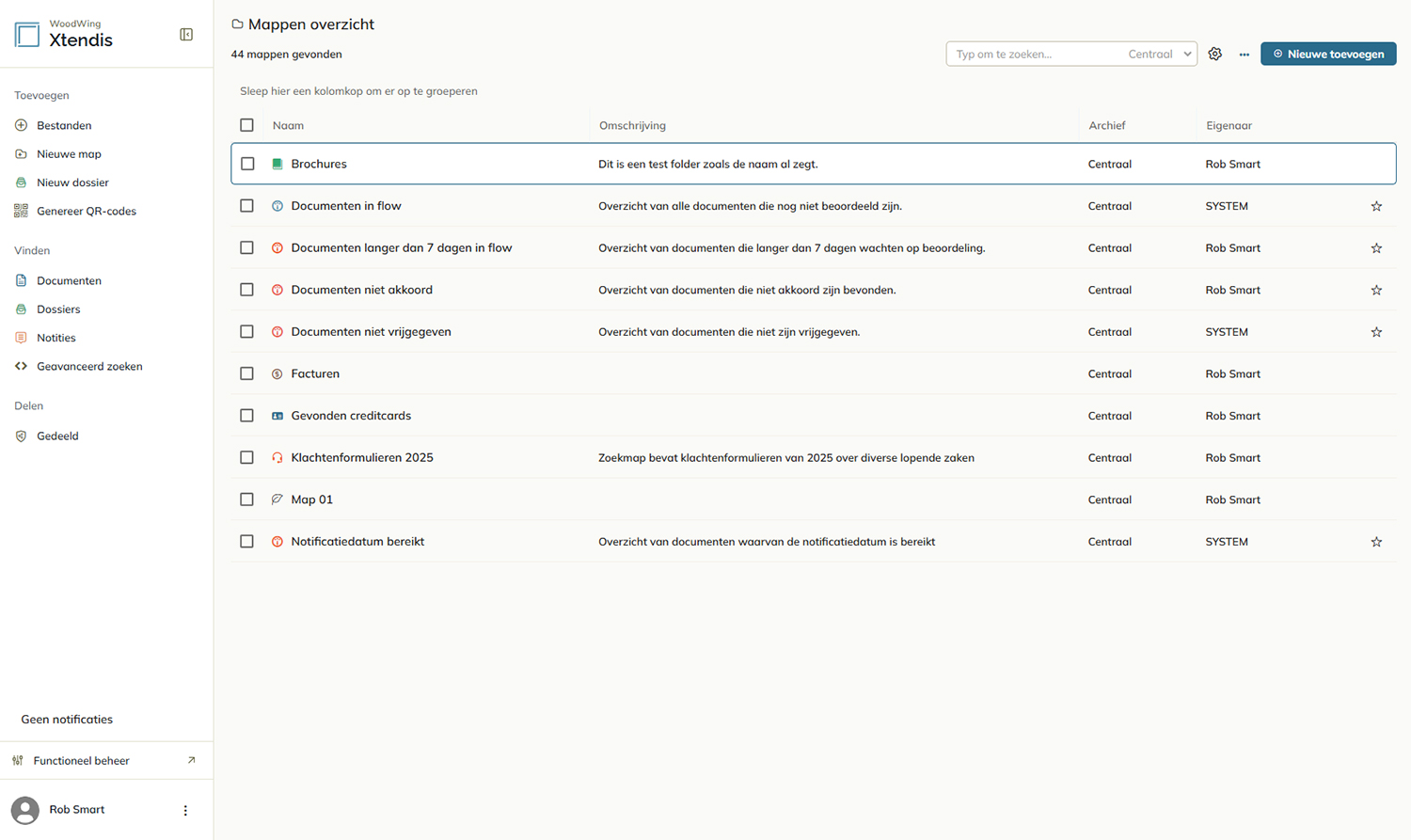The image size is (1411, 840).
Task: Click the WoodWing Xtendis logo
Action: coord(64,34)
